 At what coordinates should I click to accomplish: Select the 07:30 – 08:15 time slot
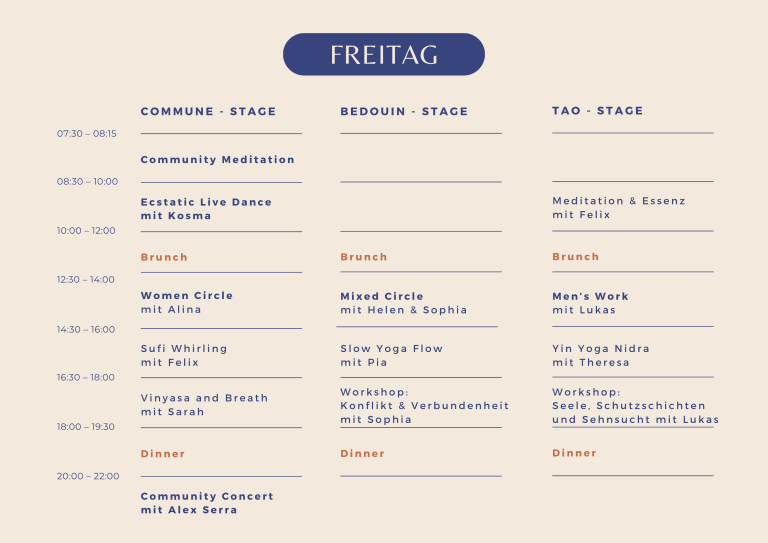point(87,134)
